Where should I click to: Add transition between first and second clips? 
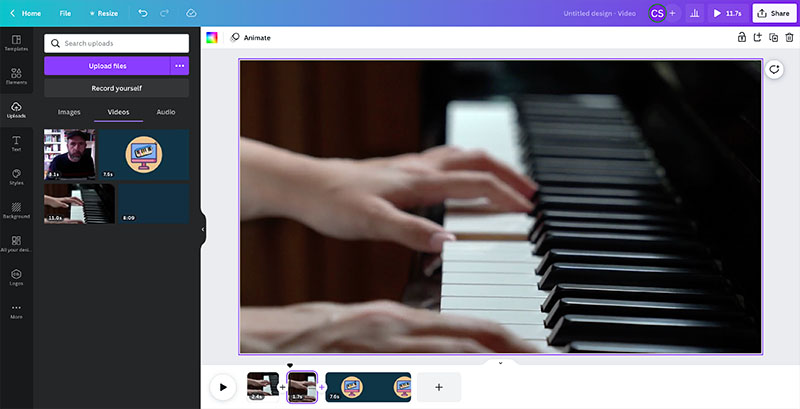[x=283, y=387]
